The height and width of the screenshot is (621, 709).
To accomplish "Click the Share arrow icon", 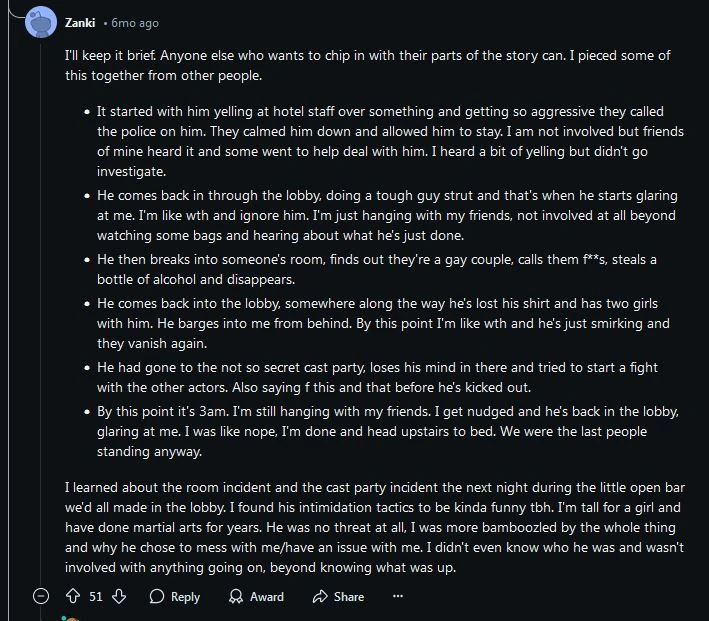I will coord(320,596).
